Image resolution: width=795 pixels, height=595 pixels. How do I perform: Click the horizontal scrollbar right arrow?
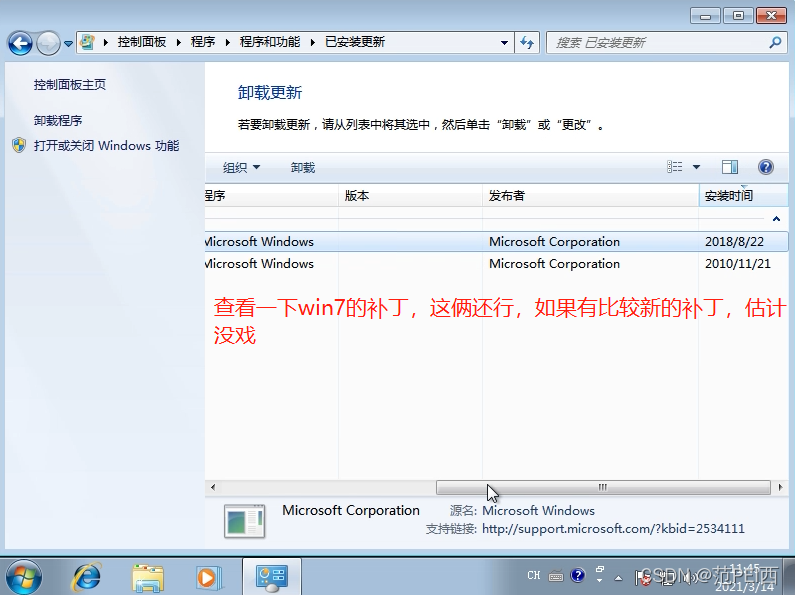pyautogui.click(x=780, y=488)
